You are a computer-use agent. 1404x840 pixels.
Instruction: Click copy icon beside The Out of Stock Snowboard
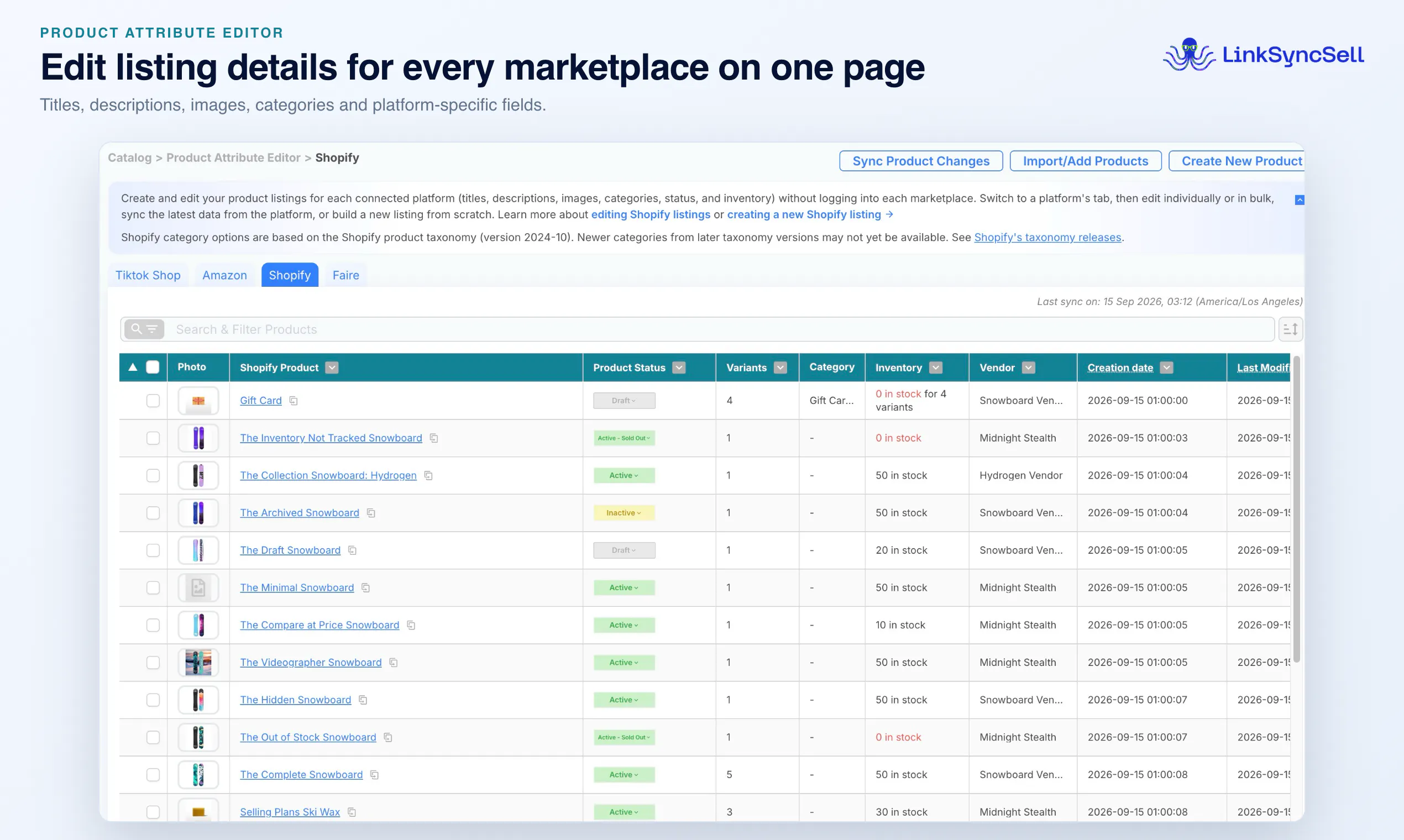(388, 737)
